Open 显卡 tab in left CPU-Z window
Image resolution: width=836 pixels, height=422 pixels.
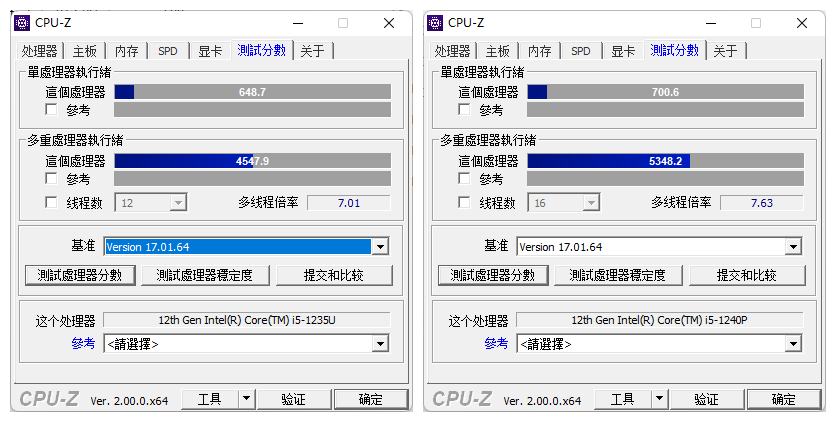210,51
